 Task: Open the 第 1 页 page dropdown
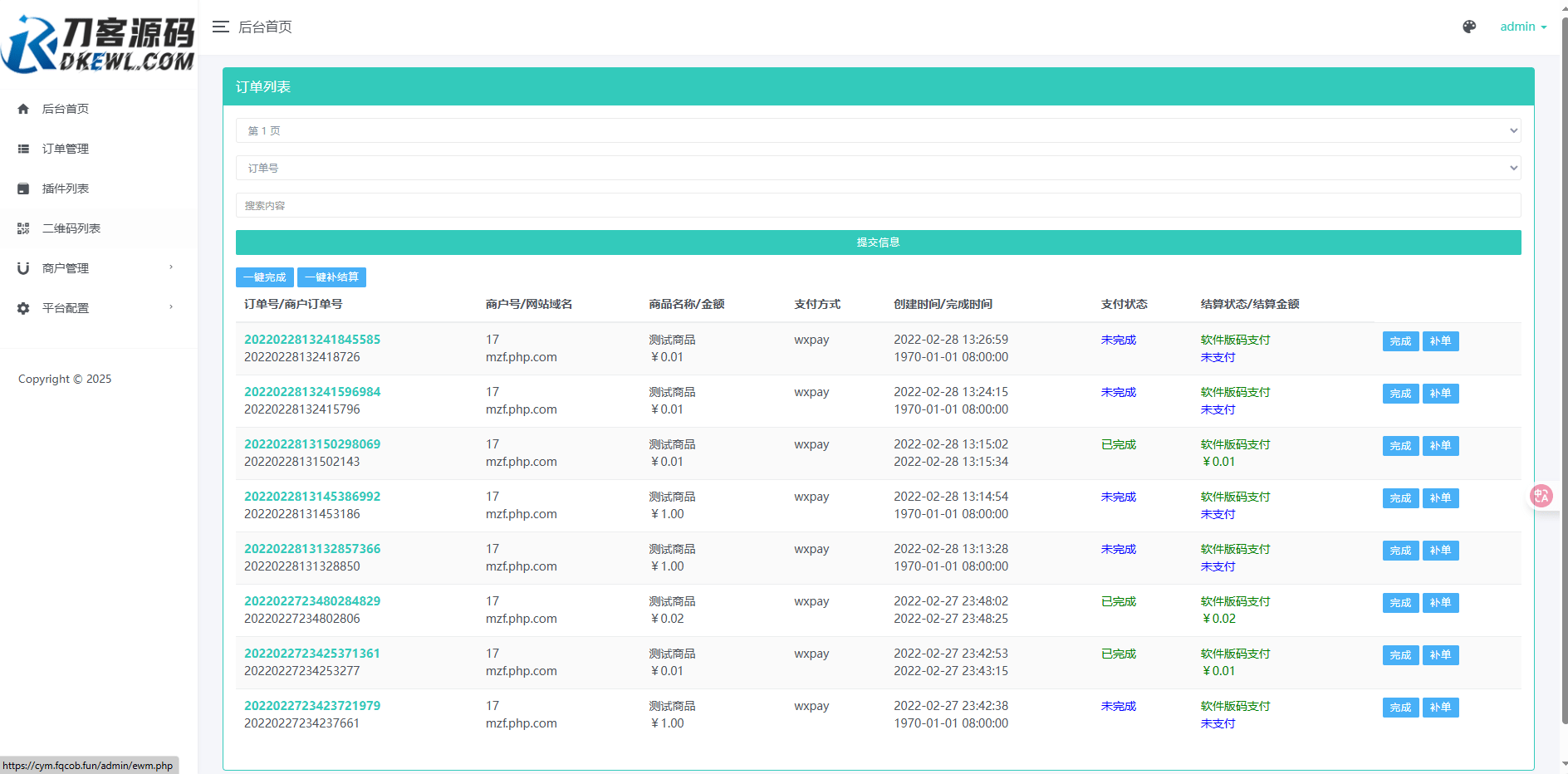coord(878,130)
